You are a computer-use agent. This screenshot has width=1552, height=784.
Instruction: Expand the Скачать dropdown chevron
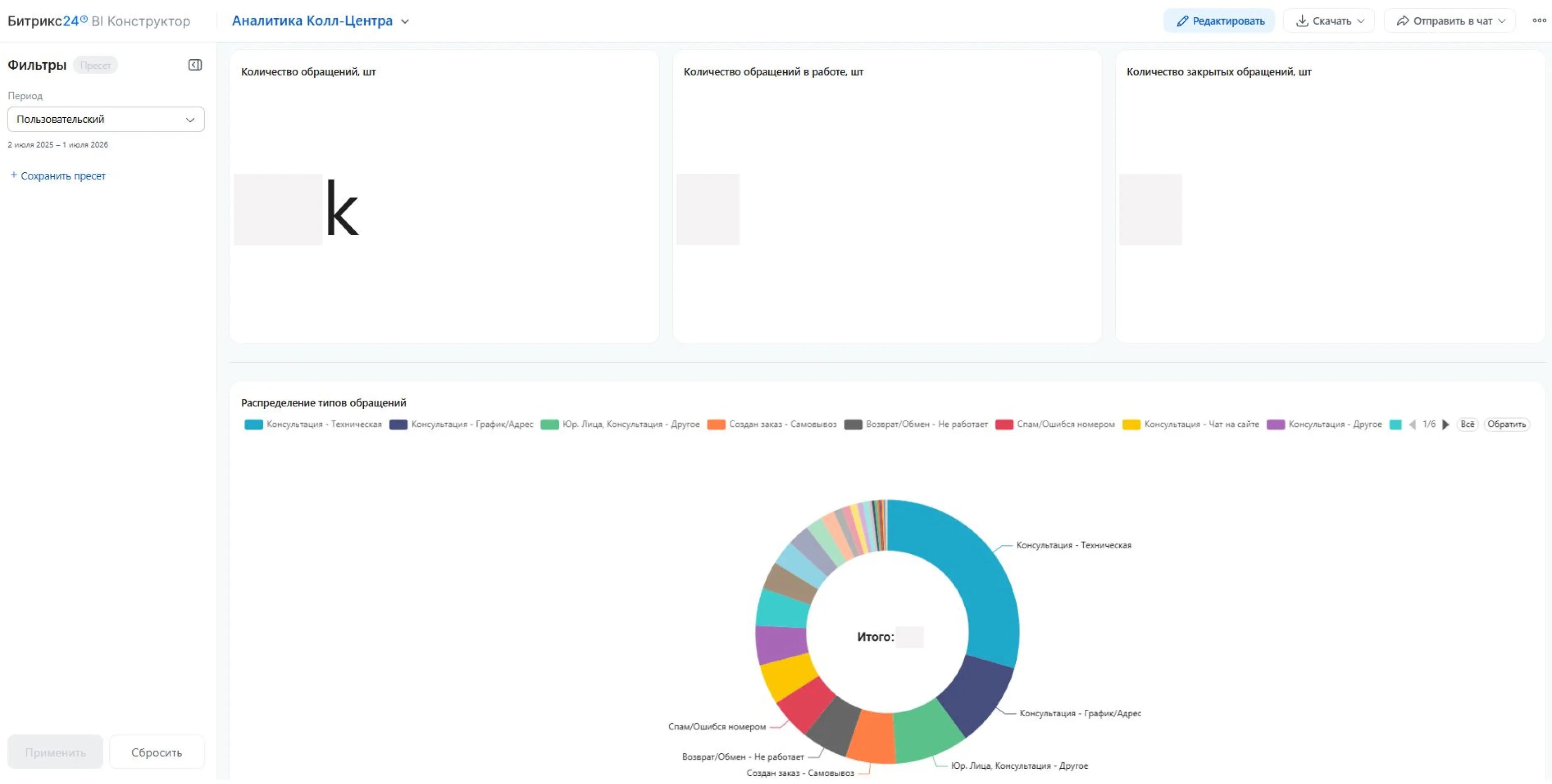[1360, 21]
